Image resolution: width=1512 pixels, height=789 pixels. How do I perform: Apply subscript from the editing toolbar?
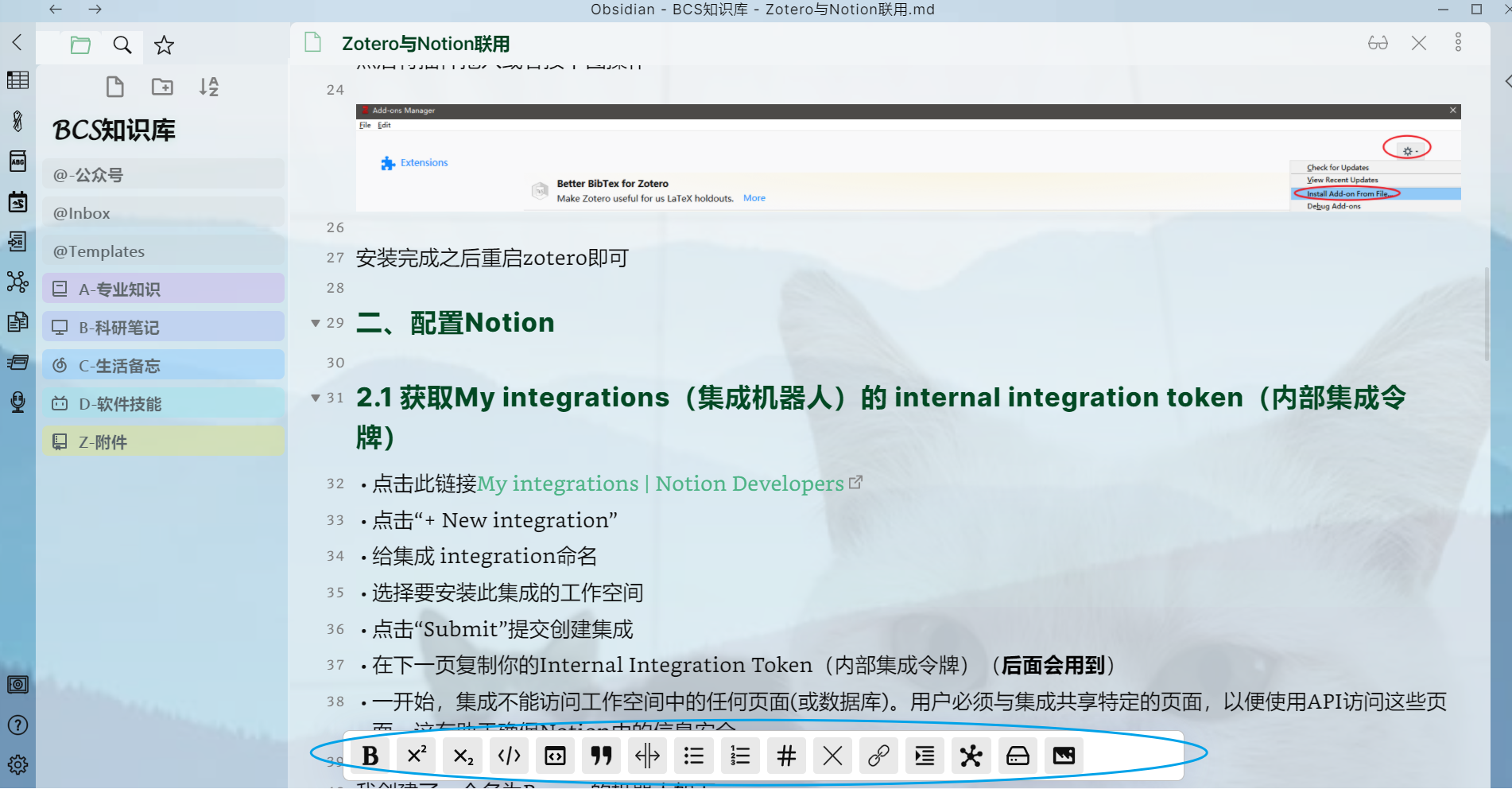pos(463,756)
